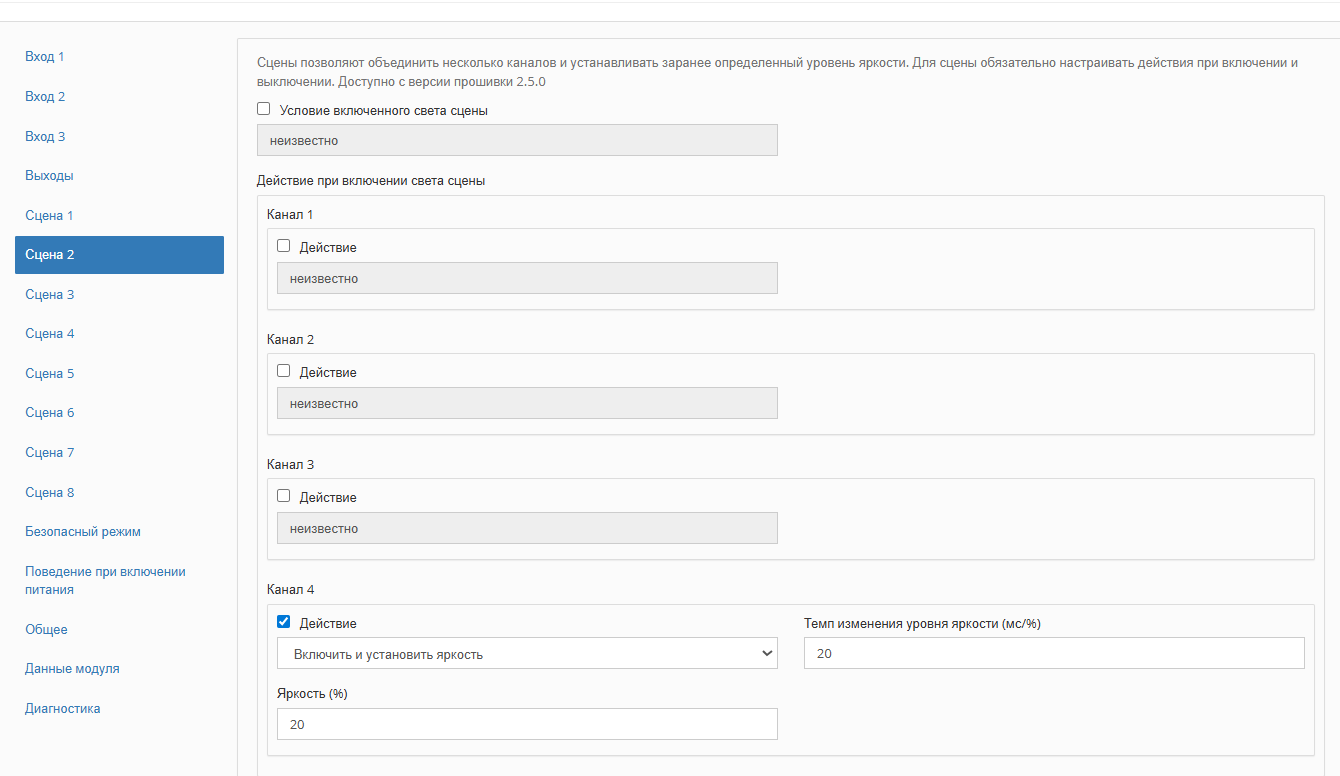This screenshot has width=1340, height=776.
Task: Open the Данные модуля section
Action: click(x=72, y=669)
